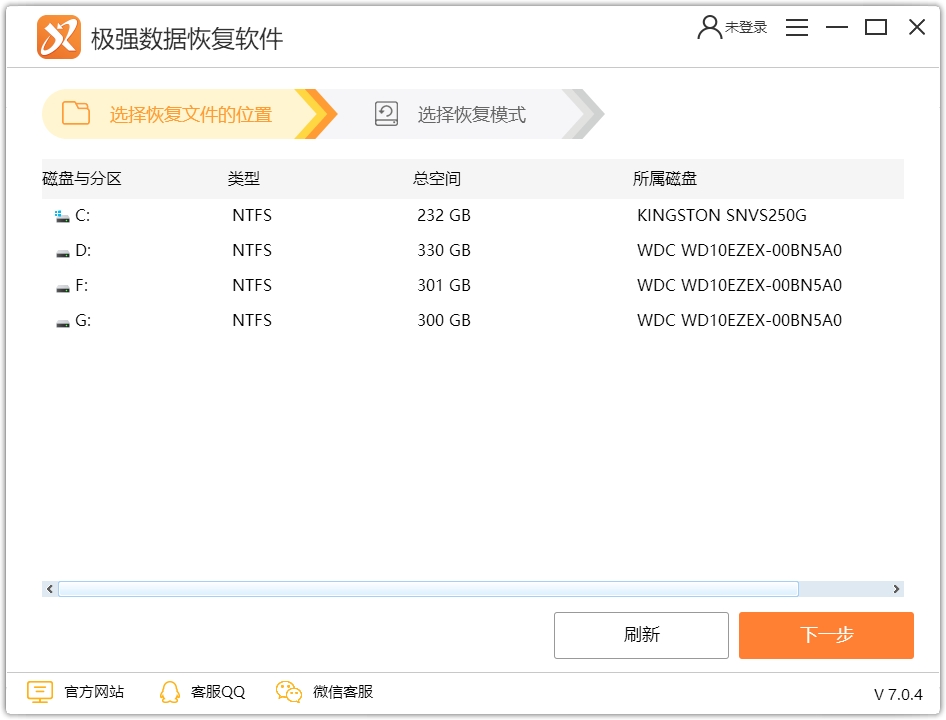Click the 所属磁盘 column header
This screenshot has height=720, width=946.
point(666,178)
